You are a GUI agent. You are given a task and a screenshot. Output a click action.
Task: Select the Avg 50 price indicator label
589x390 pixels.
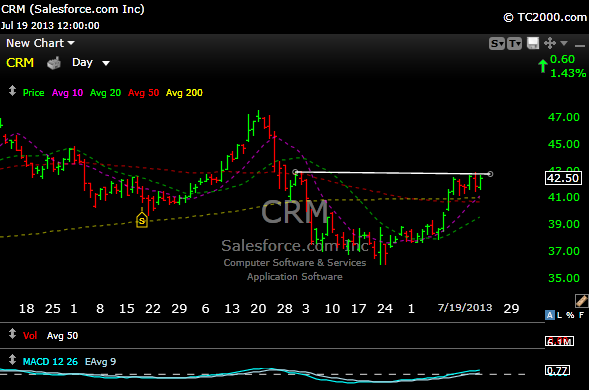pyautogui.click(x=143, y=93)
